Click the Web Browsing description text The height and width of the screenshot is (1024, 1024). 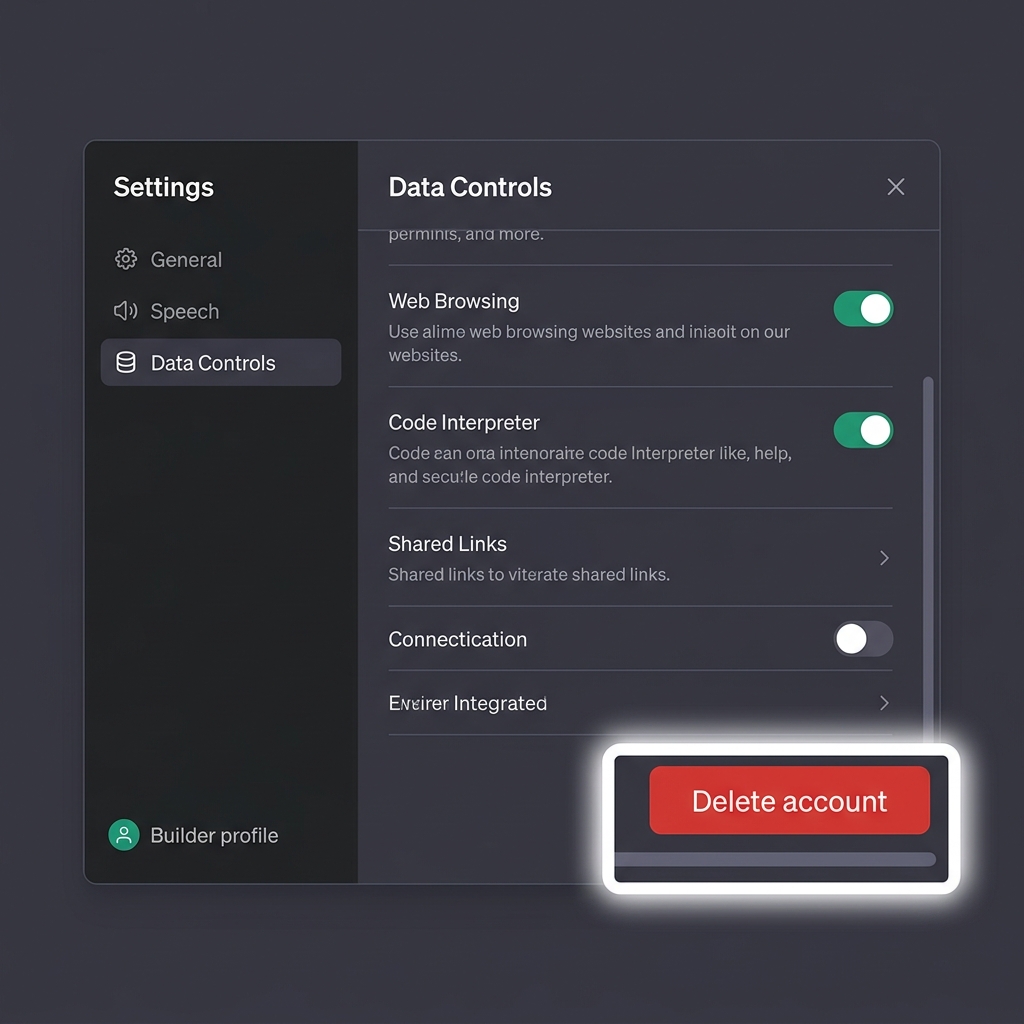pos(589,344)
